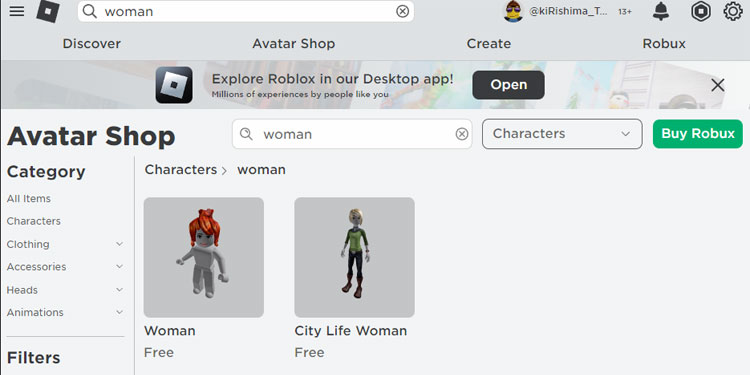Select All Items in the category list

29,199
